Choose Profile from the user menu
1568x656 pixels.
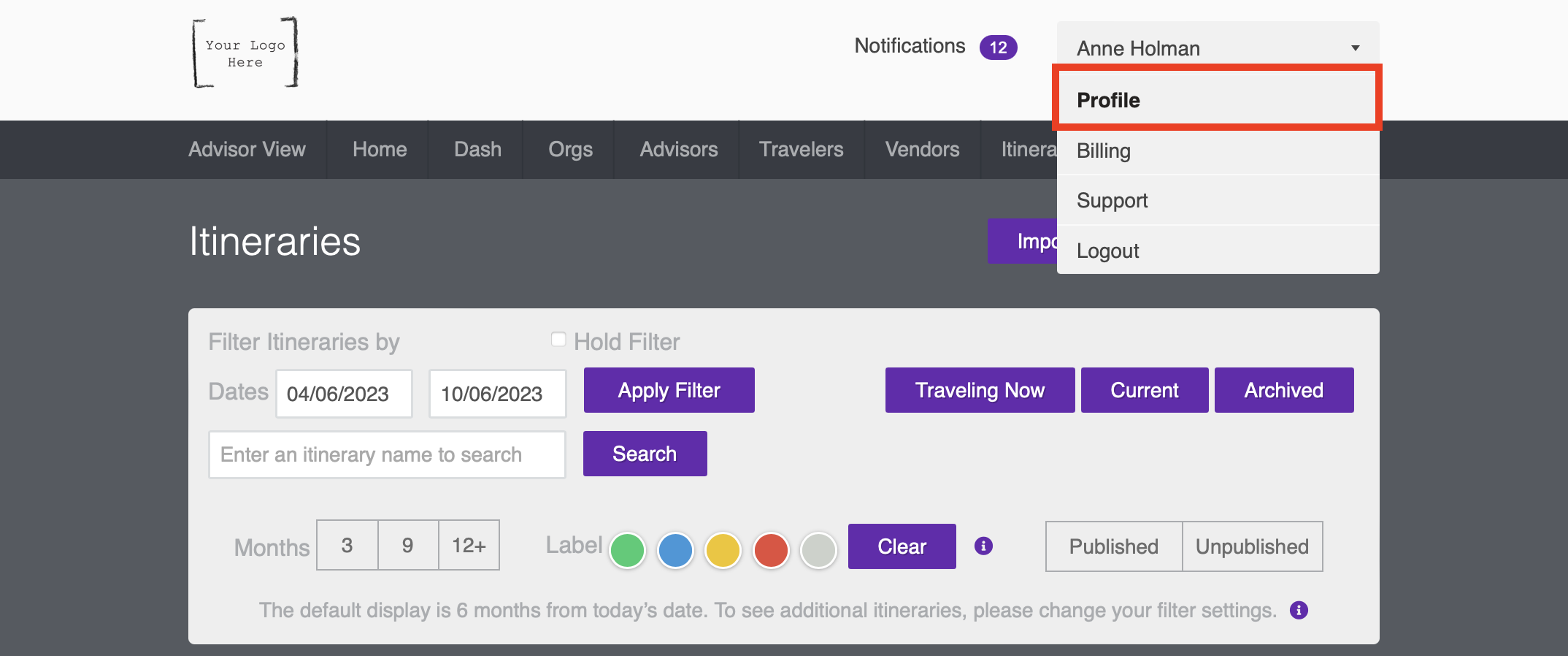(x=1218, y=99)
